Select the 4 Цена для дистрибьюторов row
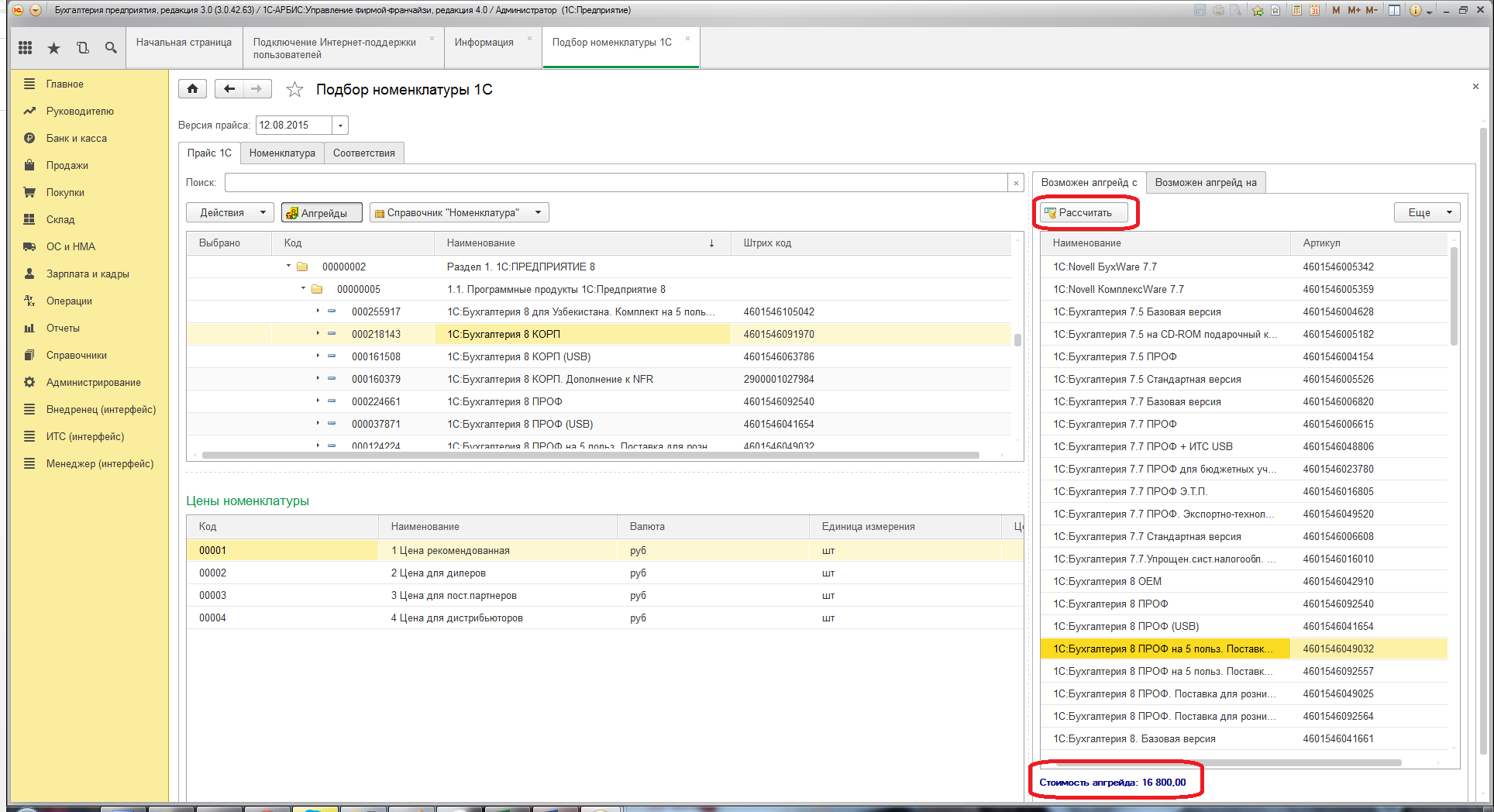 604,618
